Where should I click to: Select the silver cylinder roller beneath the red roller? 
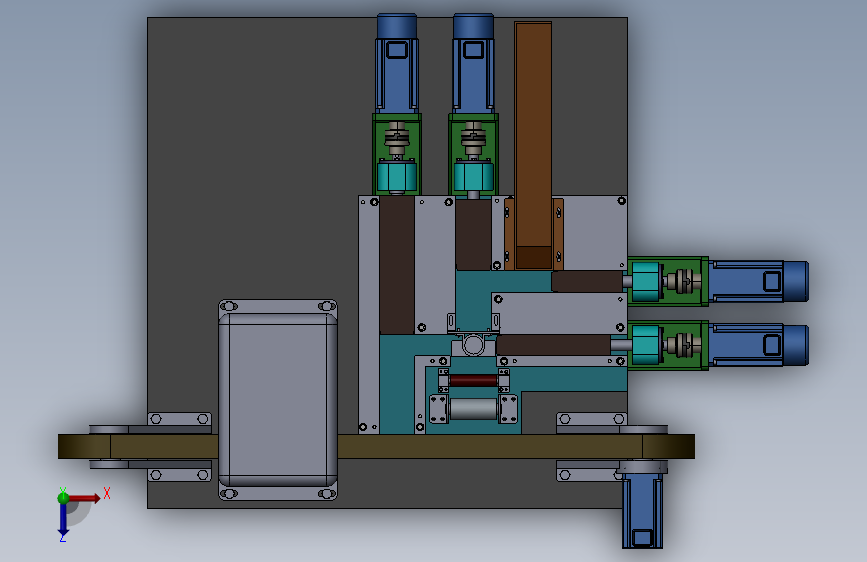pos(473,409)
